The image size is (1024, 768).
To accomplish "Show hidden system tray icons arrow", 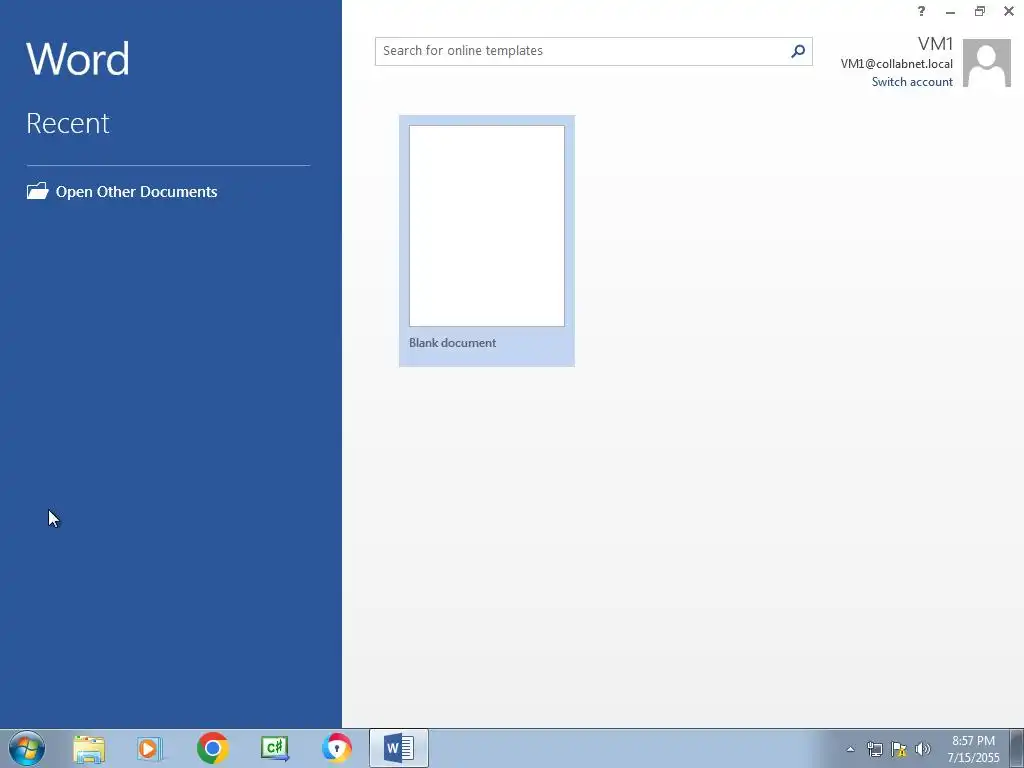I will 850,749.
